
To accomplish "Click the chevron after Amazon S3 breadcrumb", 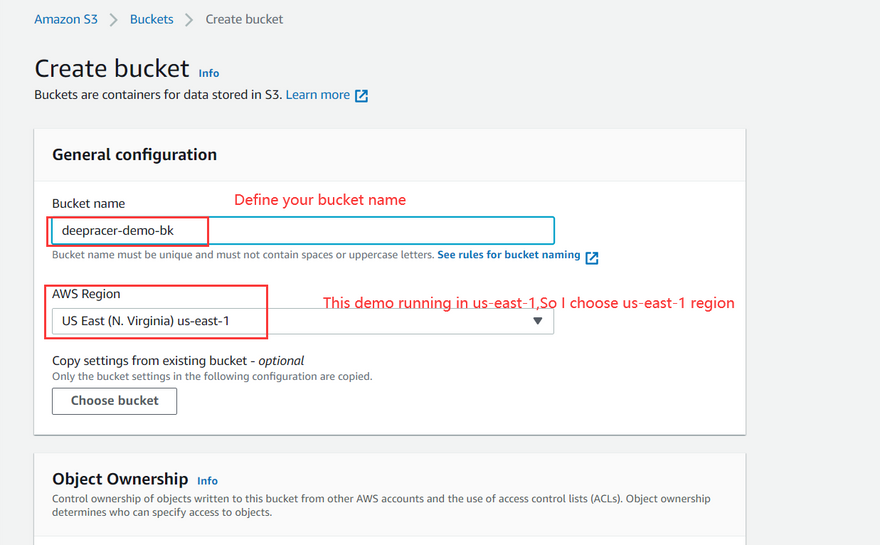I will [114, 20].
